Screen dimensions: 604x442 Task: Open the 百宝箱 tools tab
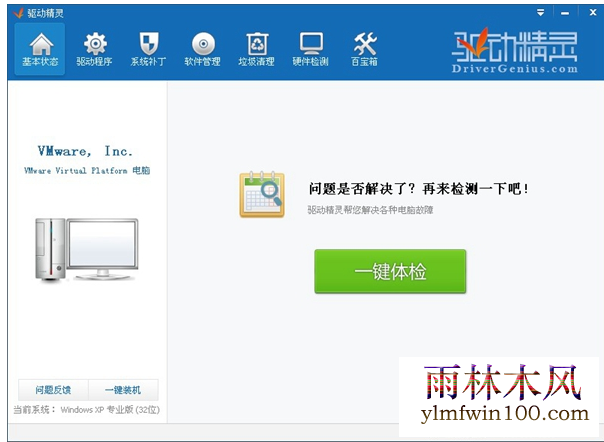[364, 49]
